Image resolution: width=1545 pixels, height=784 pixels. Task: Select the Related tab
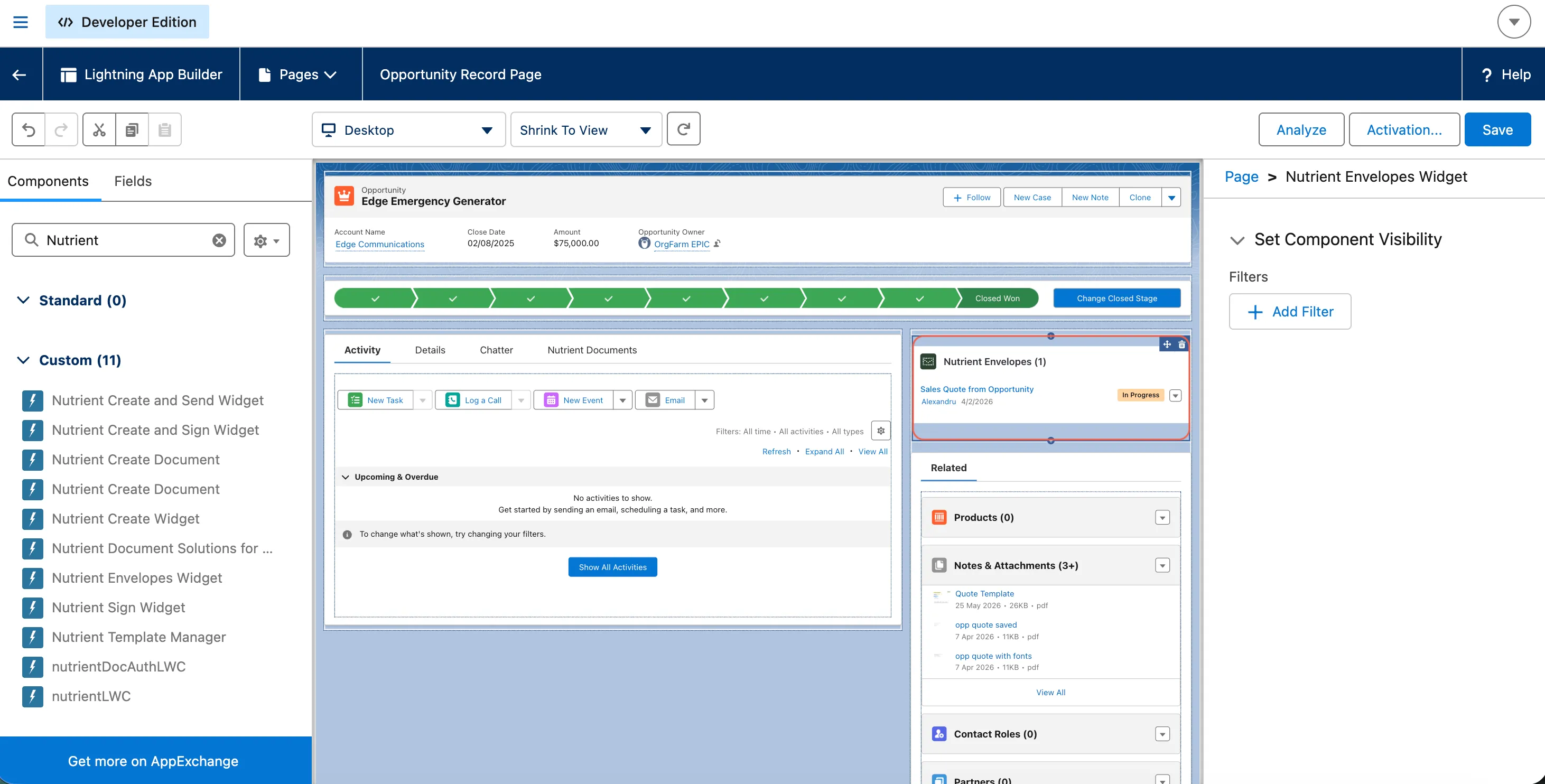(x=948, y=467)
